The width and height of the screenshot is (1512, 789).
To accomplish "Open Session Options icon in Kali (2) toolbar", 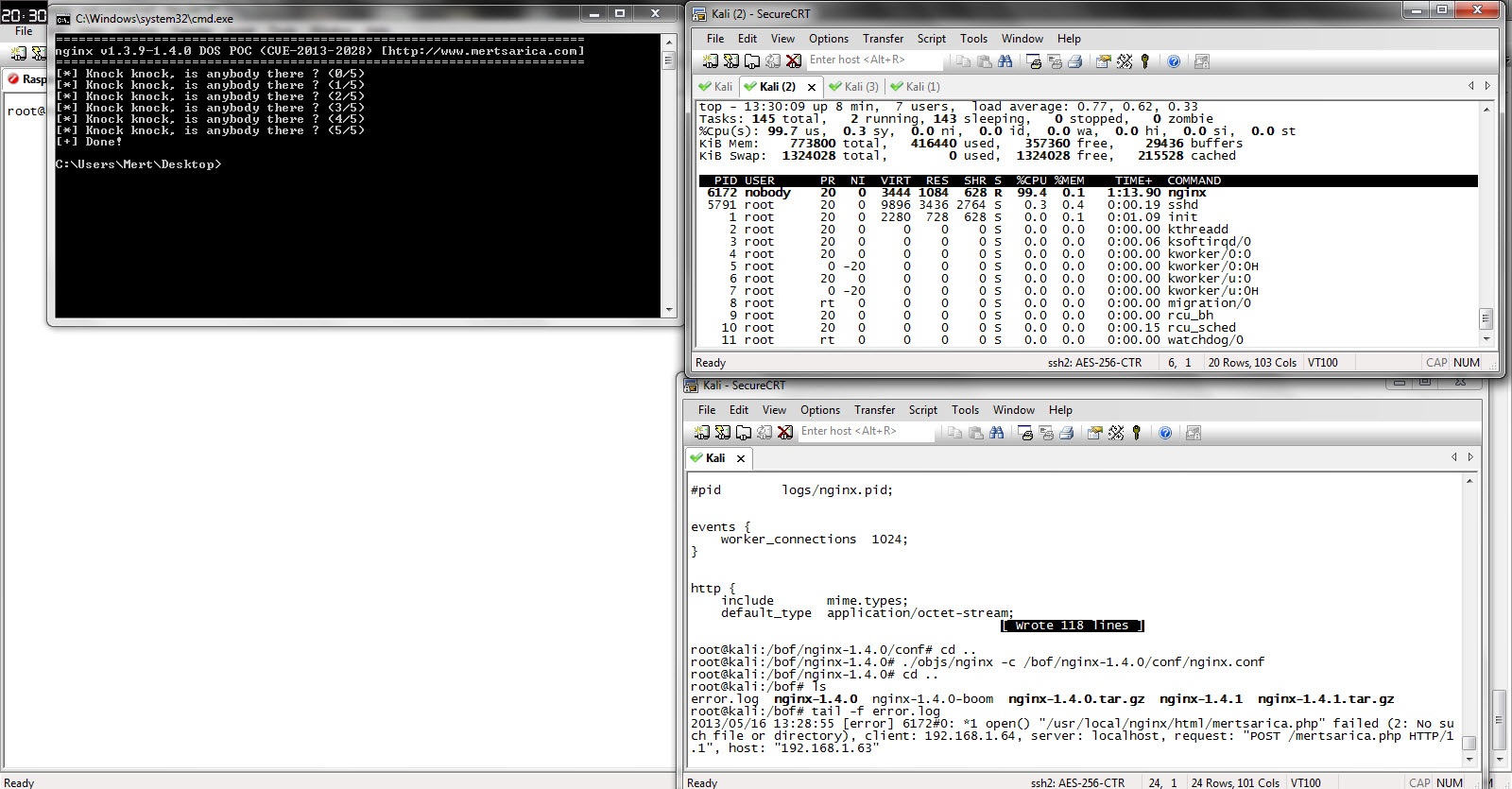I will tap(1103, 60).
